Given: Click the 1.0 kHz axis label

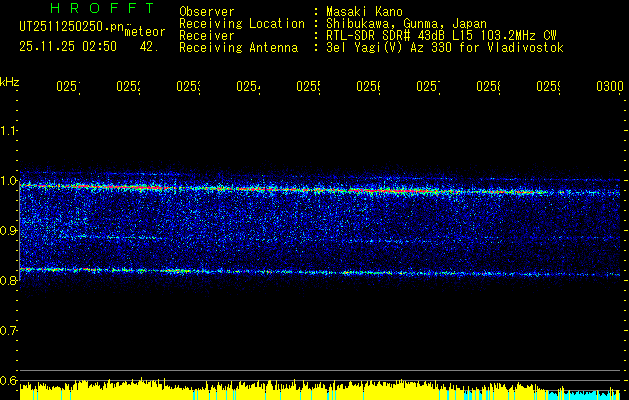Looking at the screenshot, I should tap(9, 180).
